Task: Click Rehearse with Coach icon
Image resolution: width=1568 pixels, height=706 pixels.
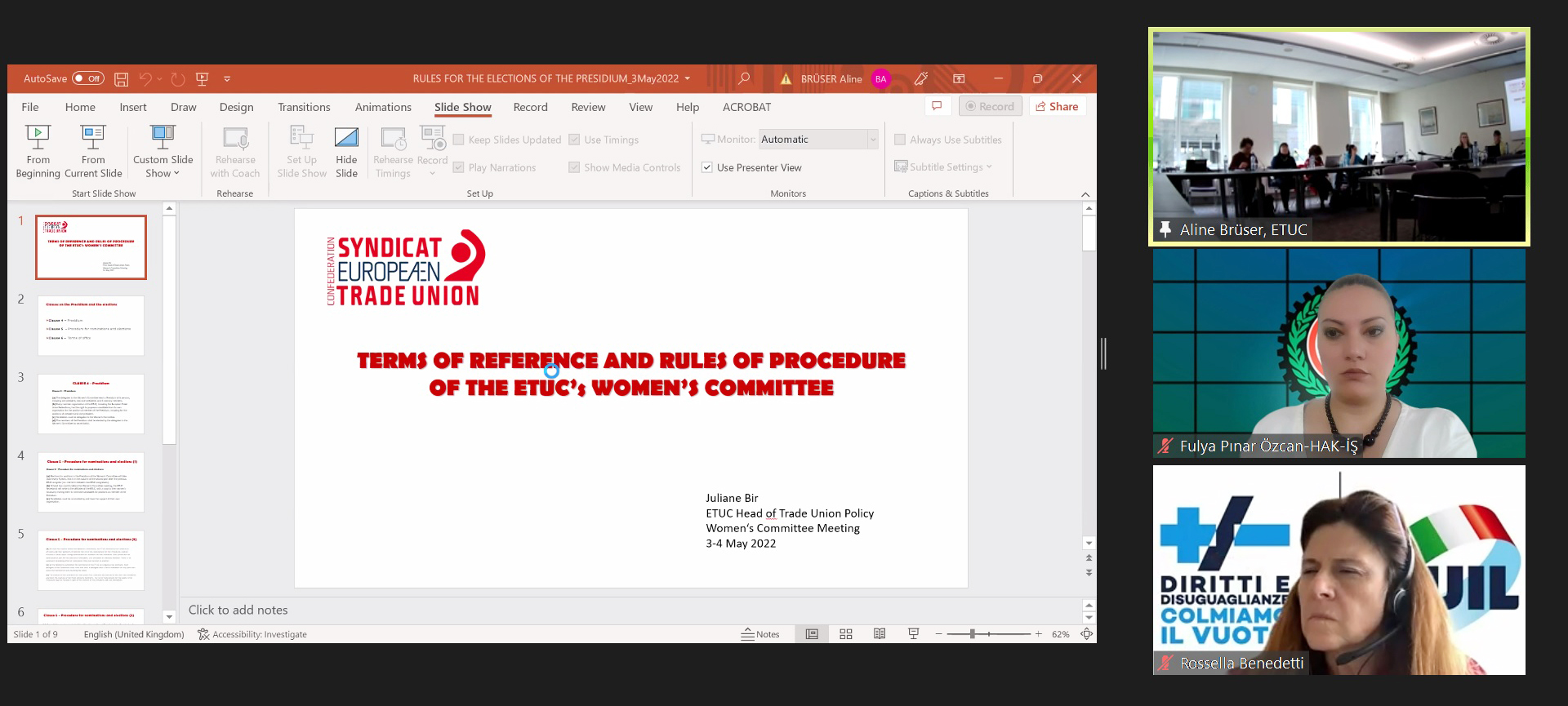Action: 235,152
